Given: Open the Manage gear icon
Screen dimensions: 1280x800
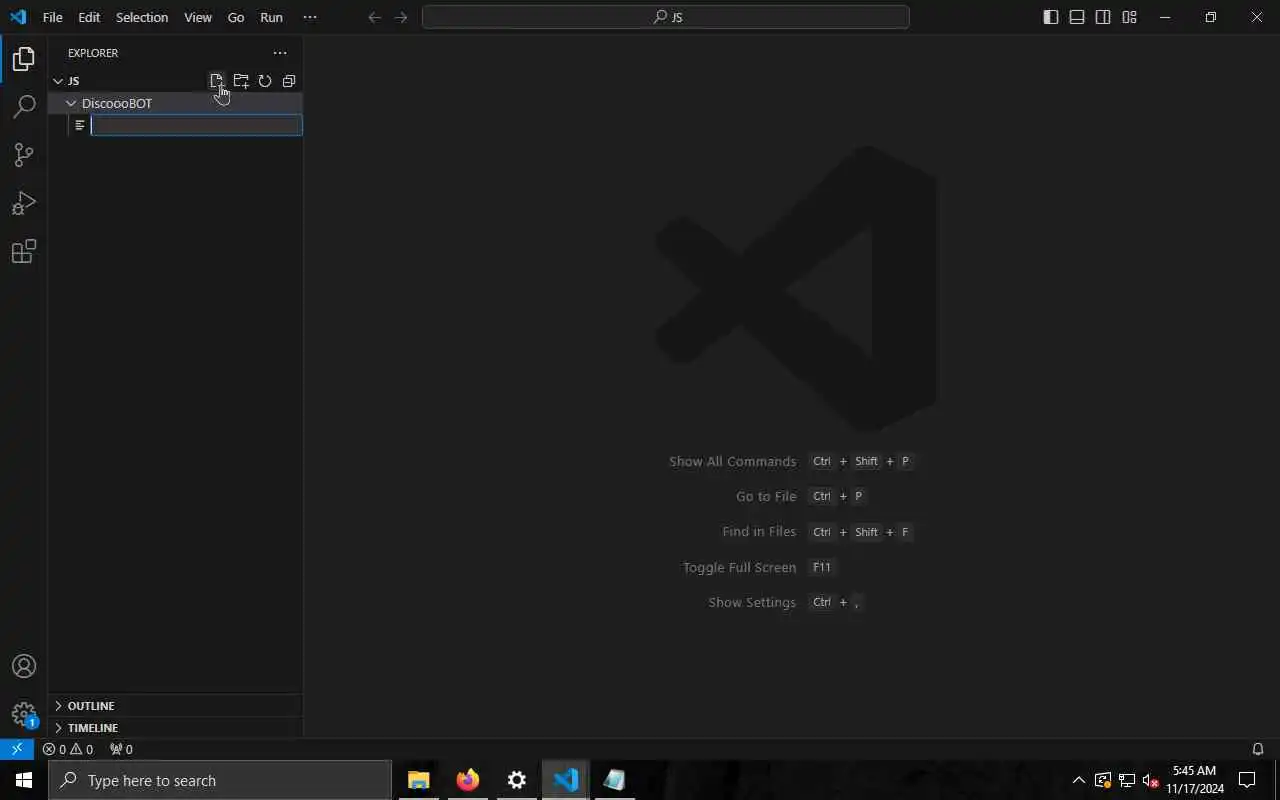Looking at the screenshot, I should (x=24, y=714).
